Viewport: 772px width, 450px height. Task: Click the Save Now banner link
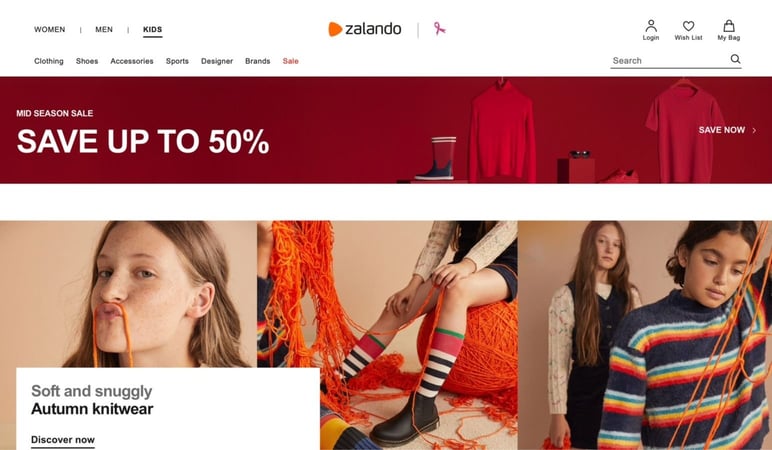[722, 130]
